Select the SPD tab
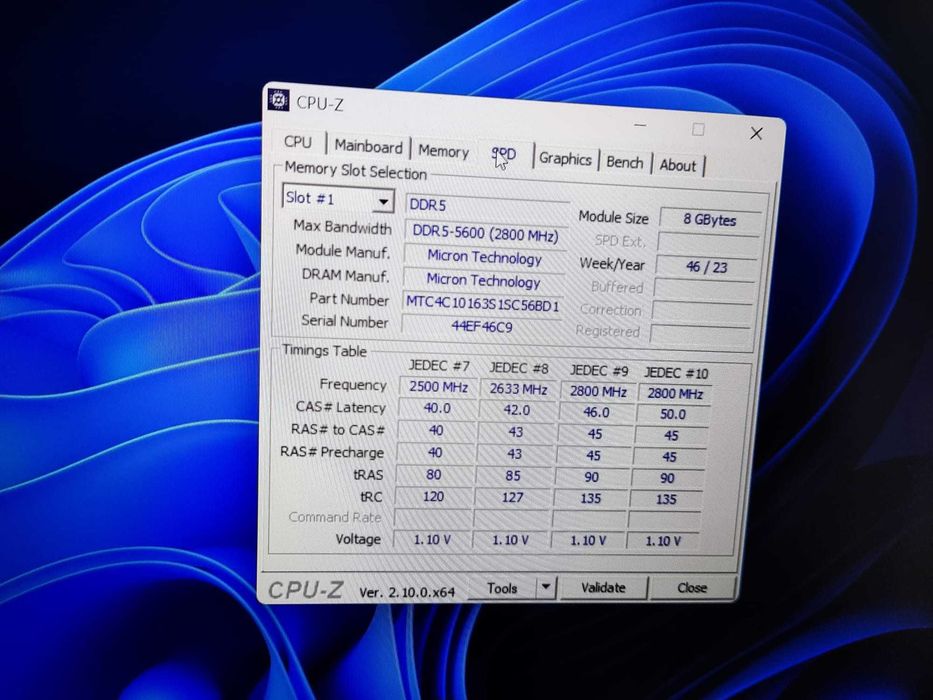This screenshot has height=700, width=933. [503, 155]
